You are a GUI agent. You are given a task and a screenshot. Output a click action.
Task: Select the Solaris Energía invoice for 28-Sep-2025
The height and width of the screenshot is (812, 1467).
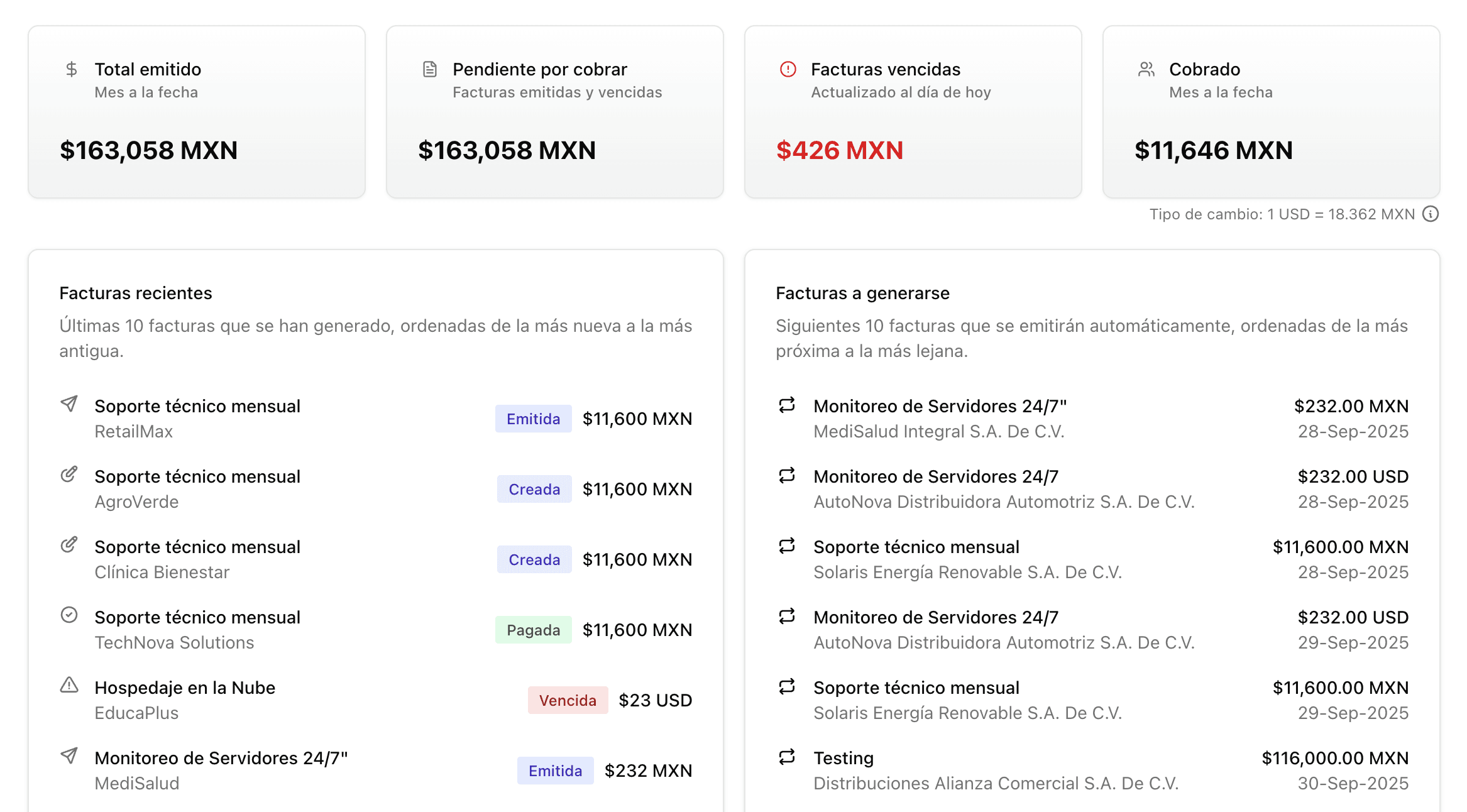click(1092, 559)
